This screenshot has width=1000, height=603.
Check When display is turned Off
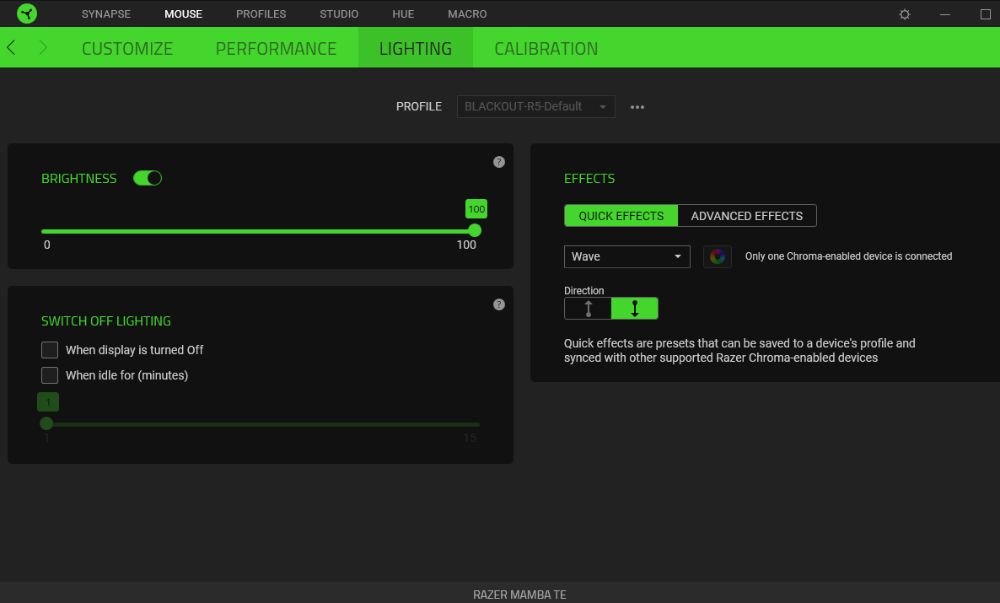click(49, 350)
